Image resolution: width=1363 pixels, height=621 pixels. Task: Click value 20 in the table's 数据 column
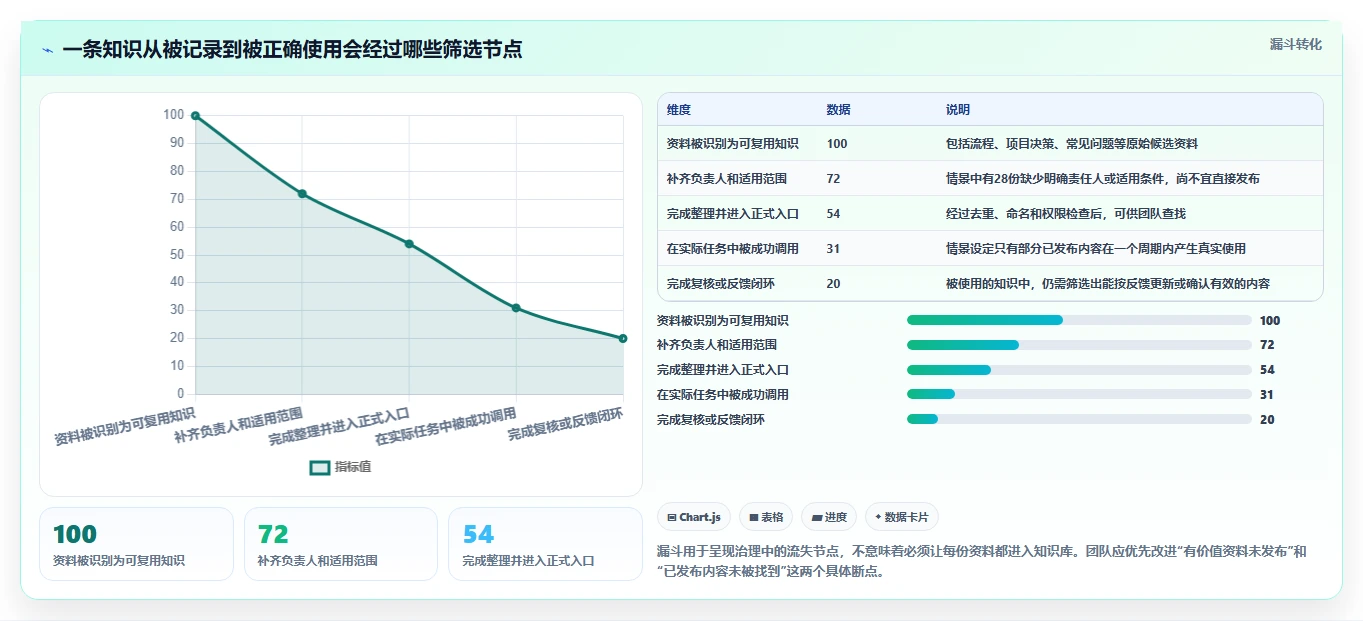click(x=834, y=284)
